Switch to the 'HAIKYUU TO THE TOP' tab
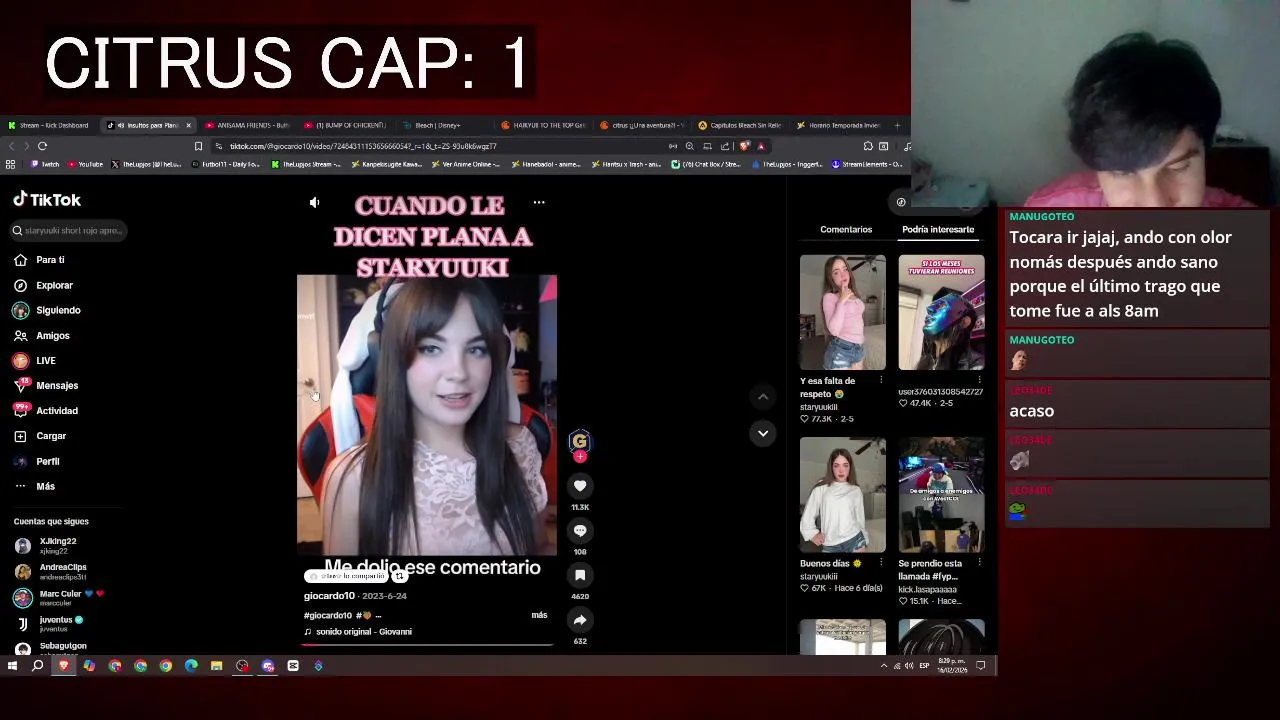 click(x=542, y=125)
